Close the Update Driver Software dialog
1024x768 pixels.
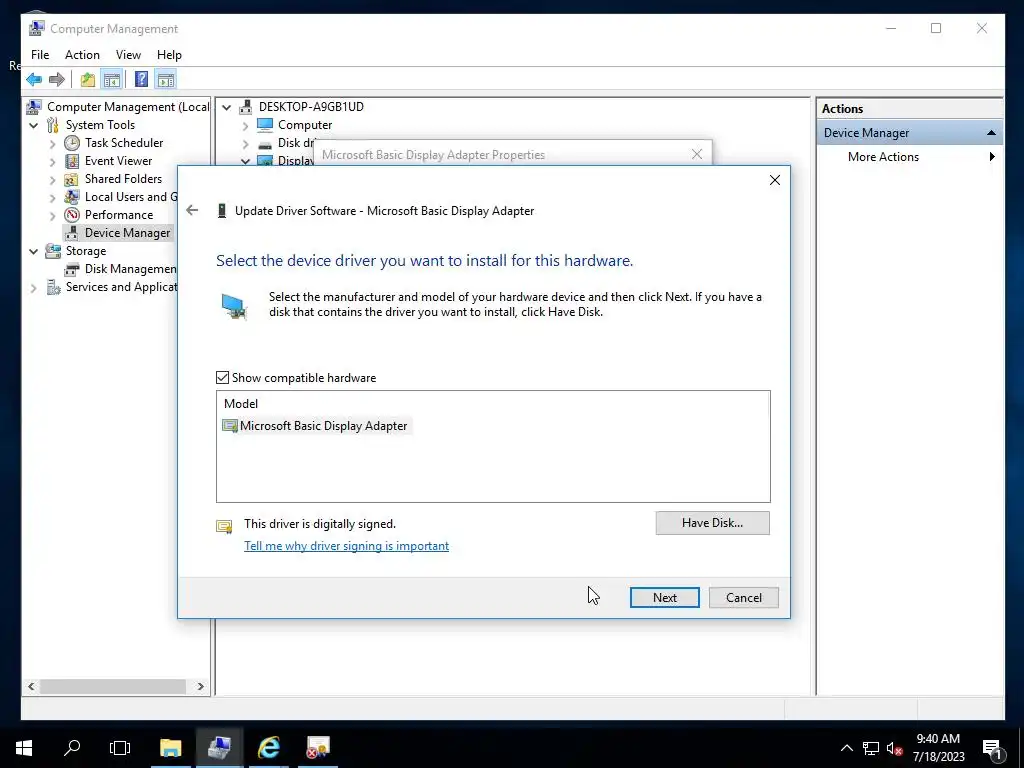pos(775,180)
